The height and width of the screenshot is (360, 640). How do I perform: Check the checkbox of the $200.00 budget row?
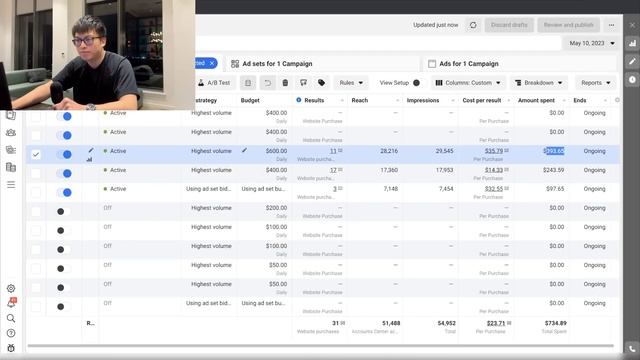[36, 211]
